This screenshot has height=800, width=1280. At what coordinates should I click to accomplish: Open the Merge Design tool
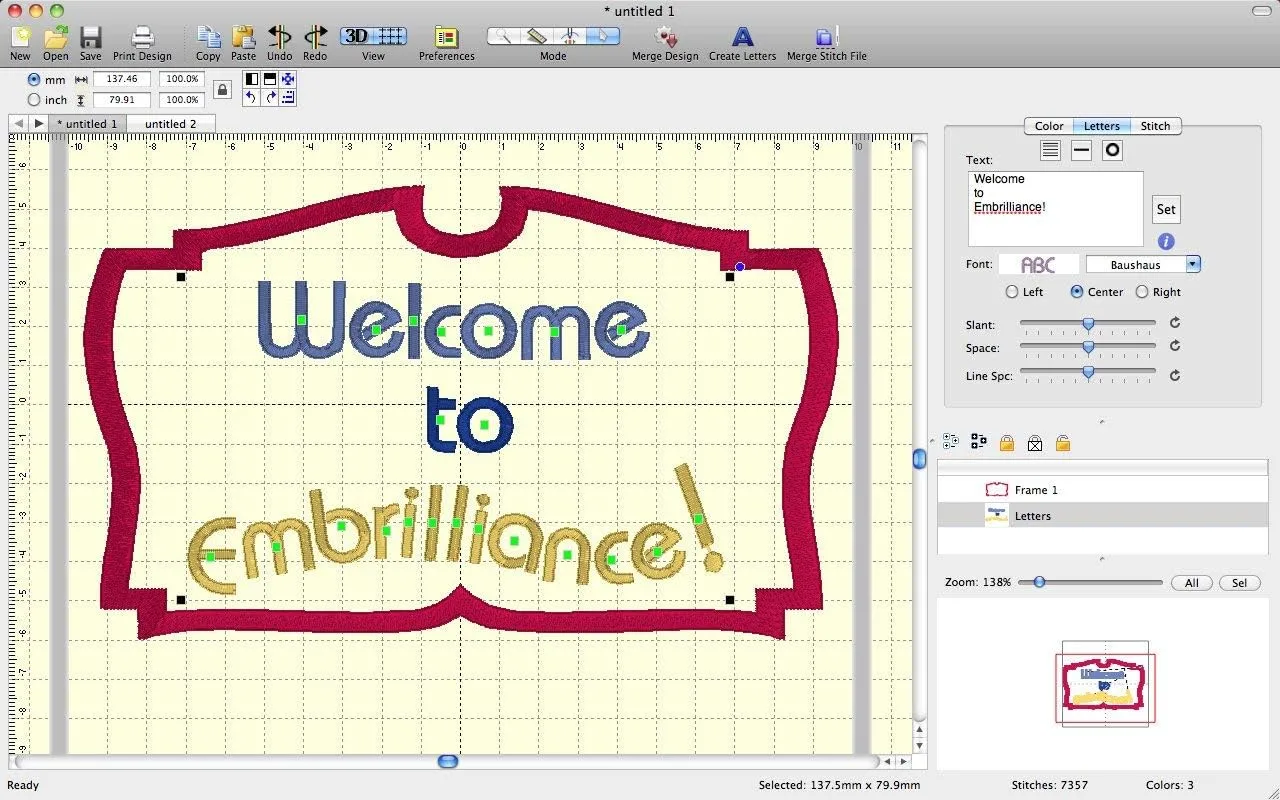tap(664, 40)
